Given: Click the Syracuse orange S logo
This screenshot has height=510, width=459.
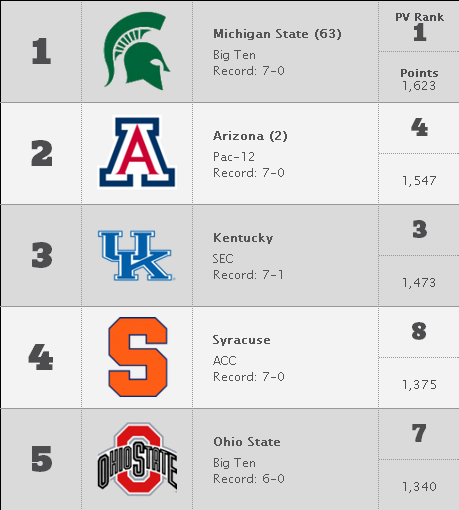Looking at the screenshot, I should (138, 357).
